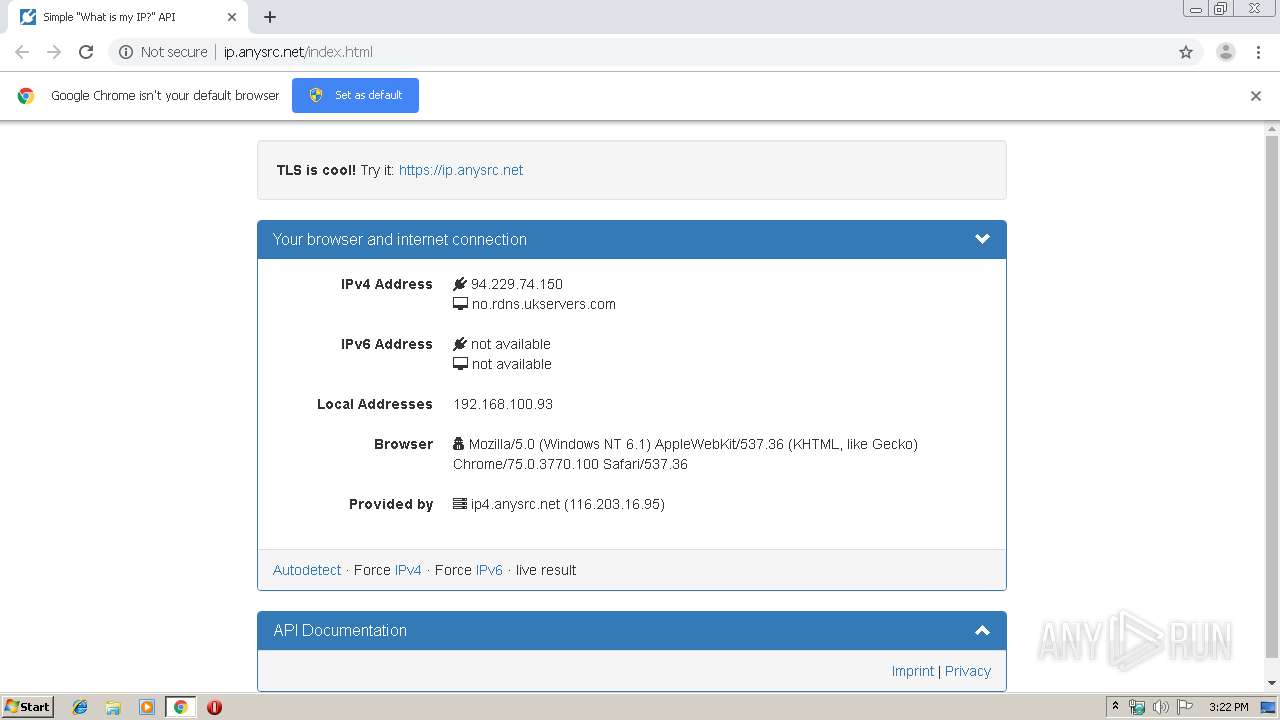Bookmark this page with the star icon
The height and width of the screenshot is (720, 1280).
(x=1186, y=52)
